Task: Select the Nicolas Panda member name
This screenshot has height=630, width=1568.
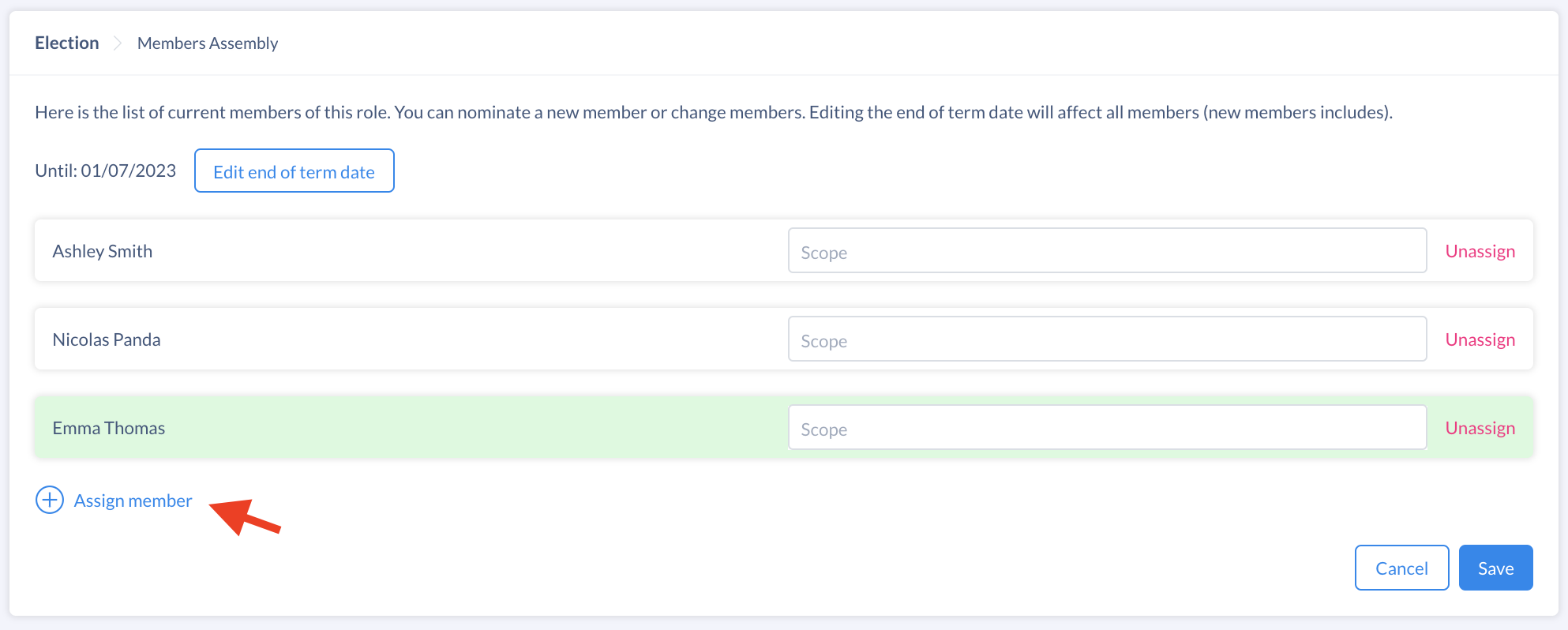Action: (x=107, y=339)
